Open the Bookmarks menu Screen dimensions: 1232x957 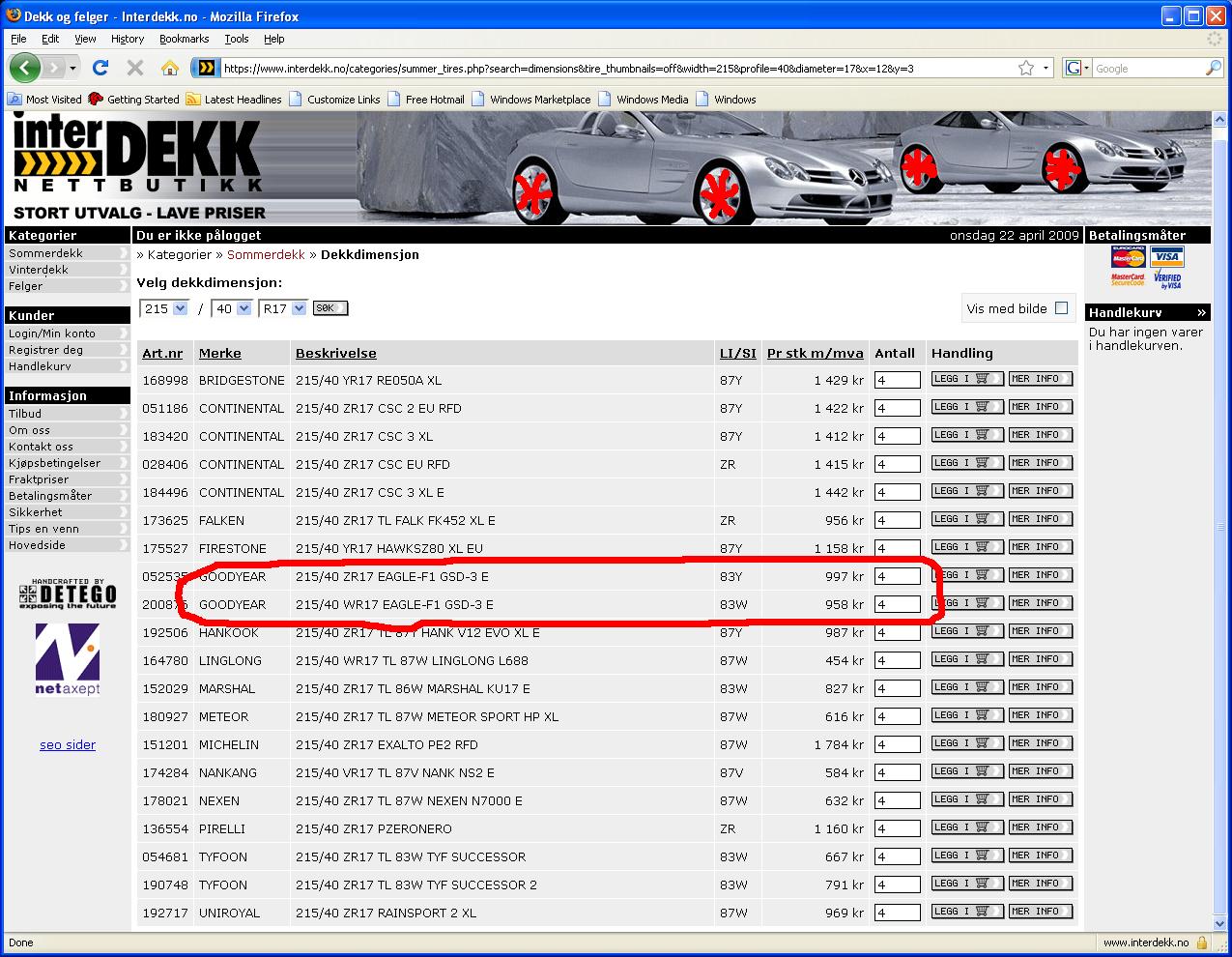coord(184,39)
